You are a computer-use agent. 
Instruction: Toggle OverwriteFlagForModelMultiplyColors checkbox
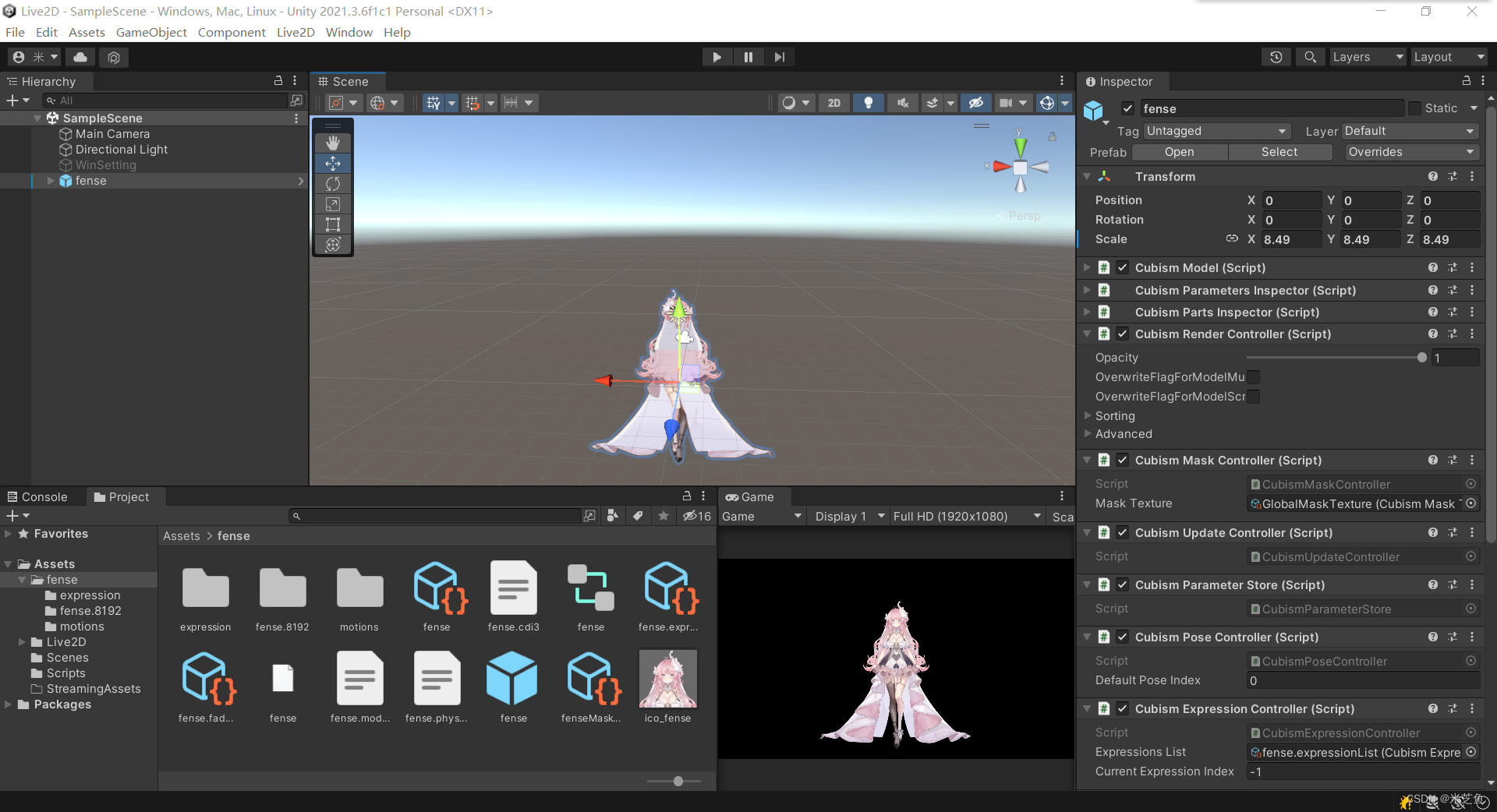(x=1253, y=377)
